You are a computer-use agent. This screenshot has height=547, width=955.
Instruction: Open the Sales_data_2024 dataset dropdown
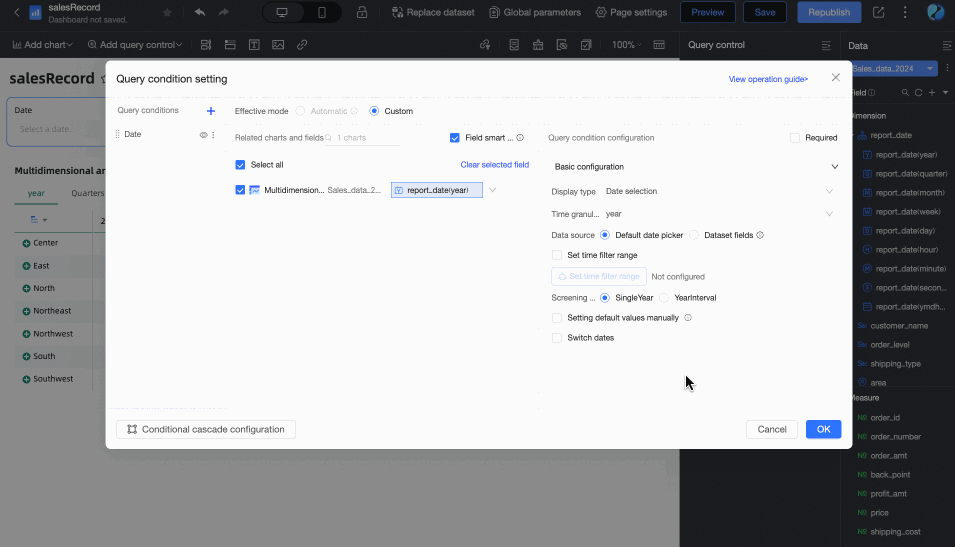coord(893,68)
